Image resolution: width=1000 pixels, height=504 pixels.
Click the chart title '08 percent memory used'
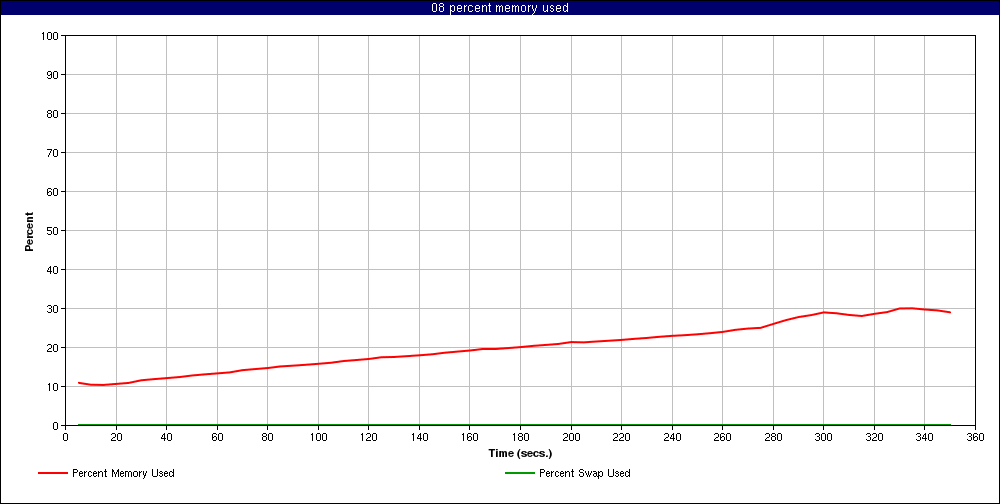tap(500, 8)
